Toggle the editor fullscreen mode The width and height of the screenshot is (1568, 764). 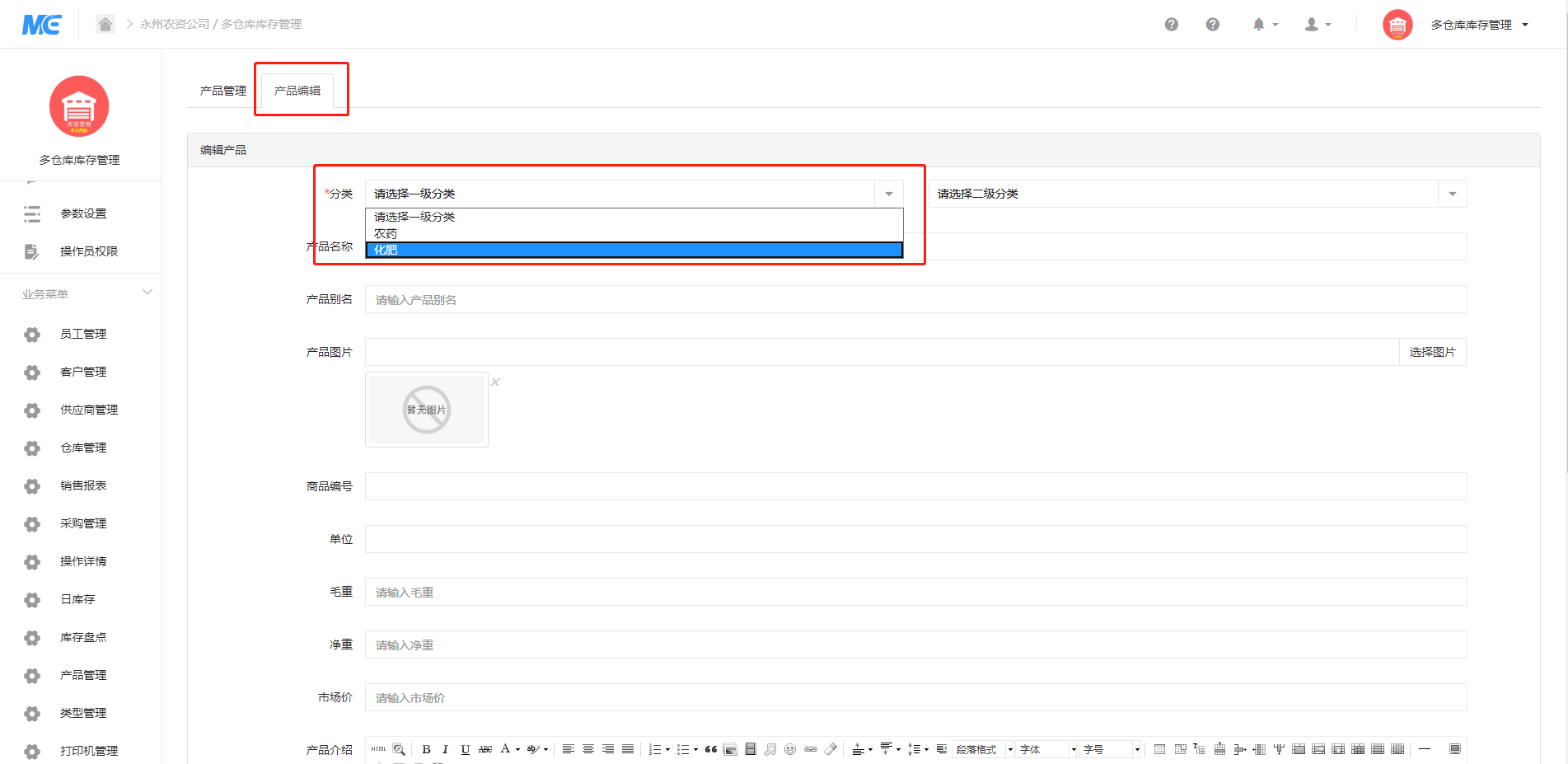point(1455,749)
